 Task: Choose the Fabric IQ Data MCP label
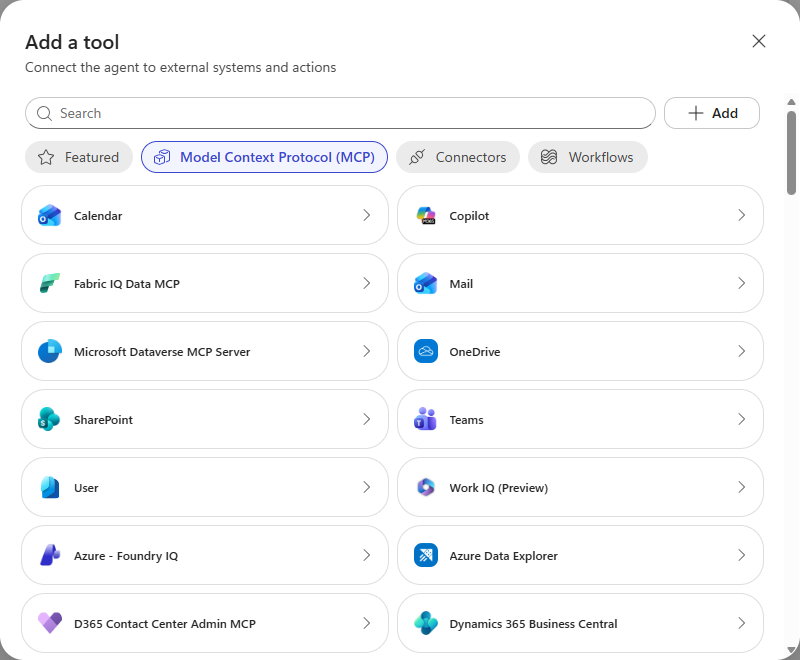click(x=127, y=284)
